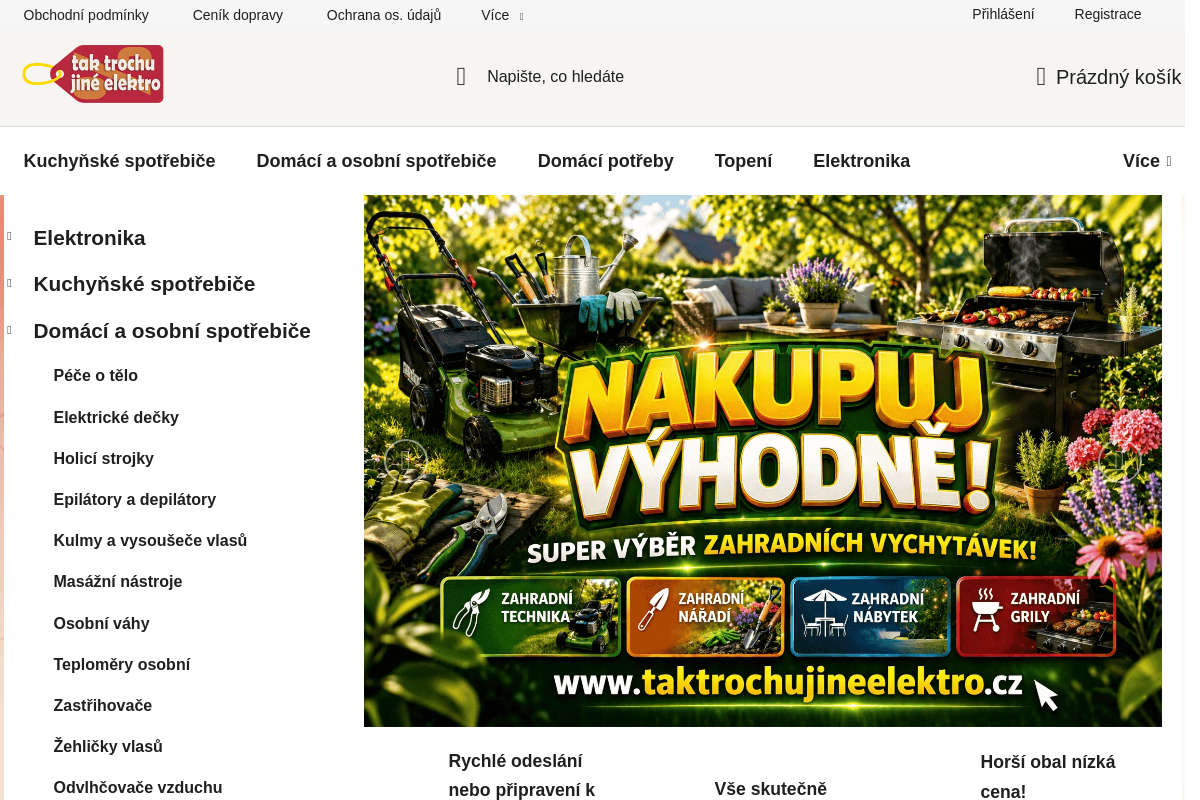Switch to the Topení navigation item
The height and width of the screenshot is (800, 1200).
(743, 160)
